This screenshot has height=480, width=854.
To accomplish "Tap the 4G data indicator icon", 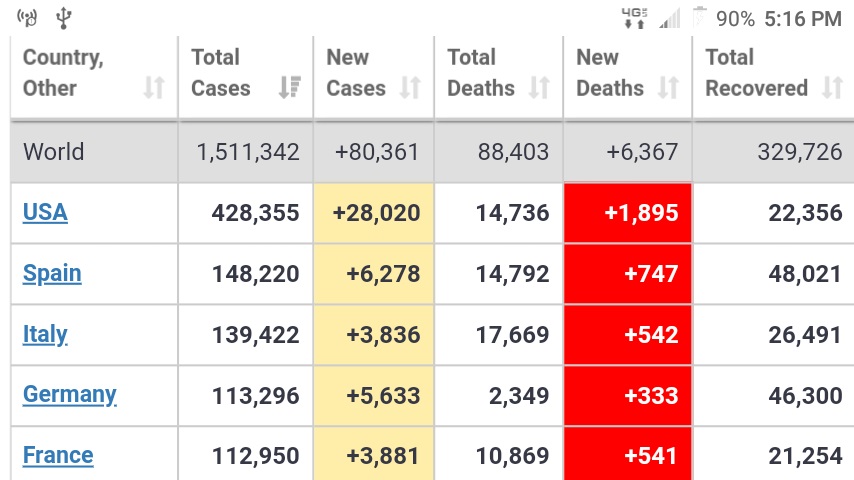I will [635, 19].
